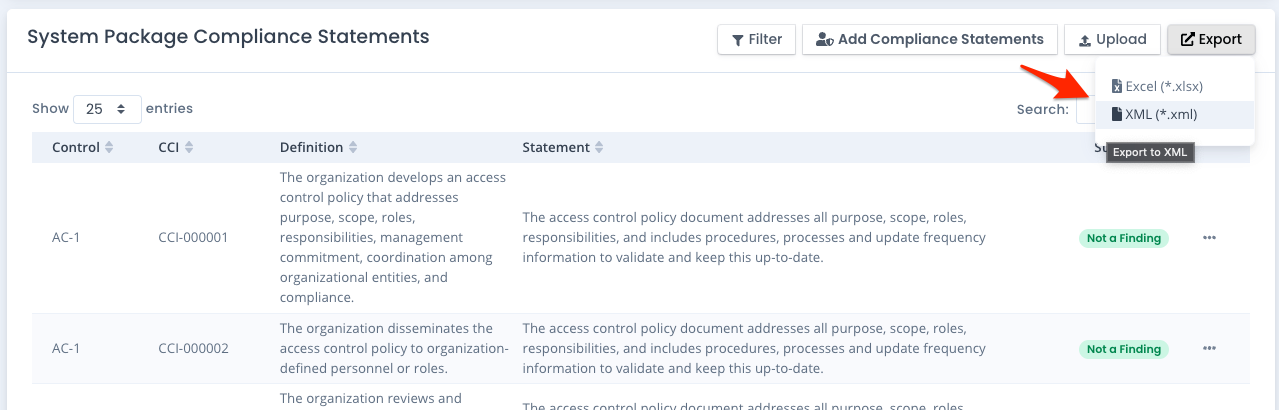Click AC-1 cell in CCI-000002 row
The image size is (1279, 410).
66,348
